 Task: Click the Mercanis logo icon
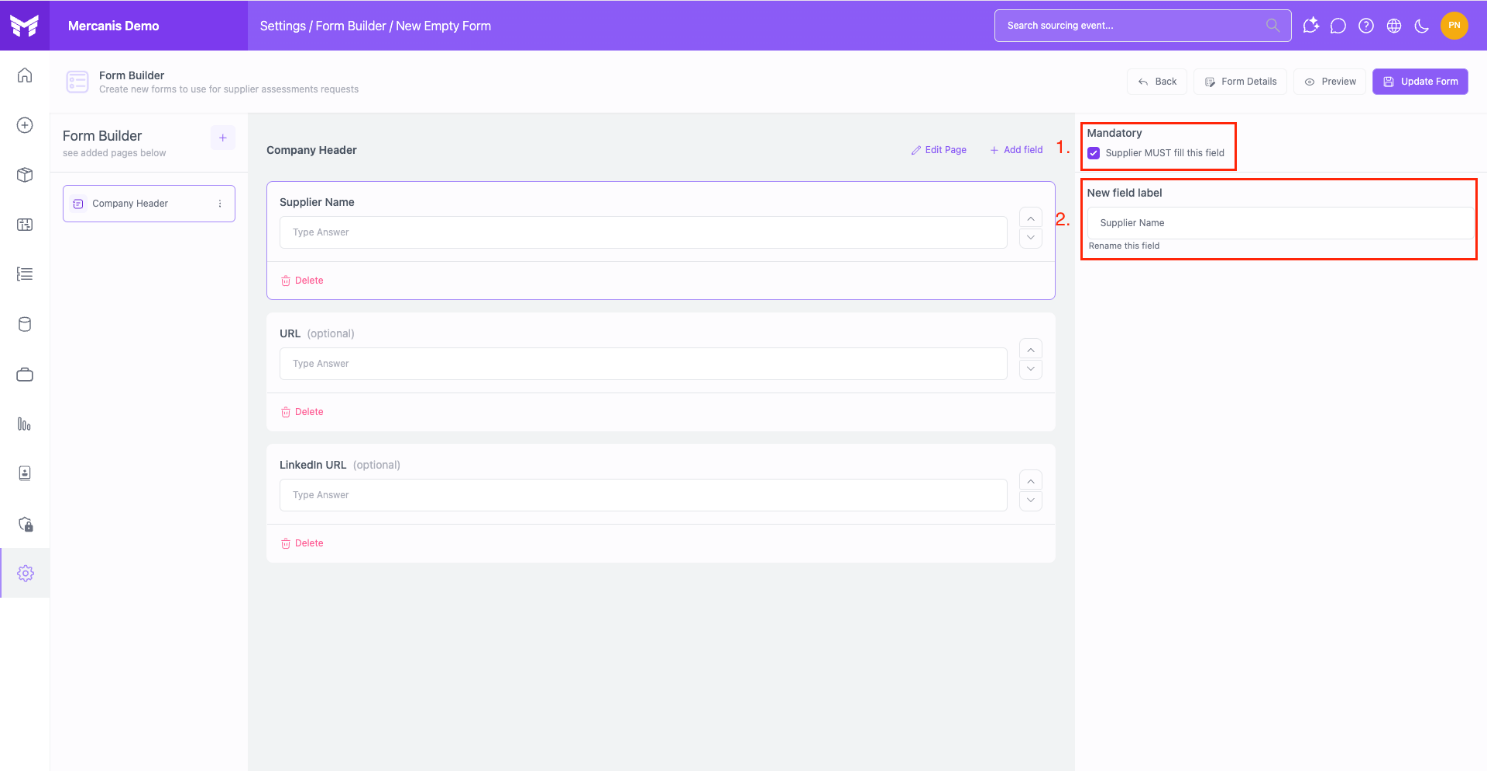(24, 25)
